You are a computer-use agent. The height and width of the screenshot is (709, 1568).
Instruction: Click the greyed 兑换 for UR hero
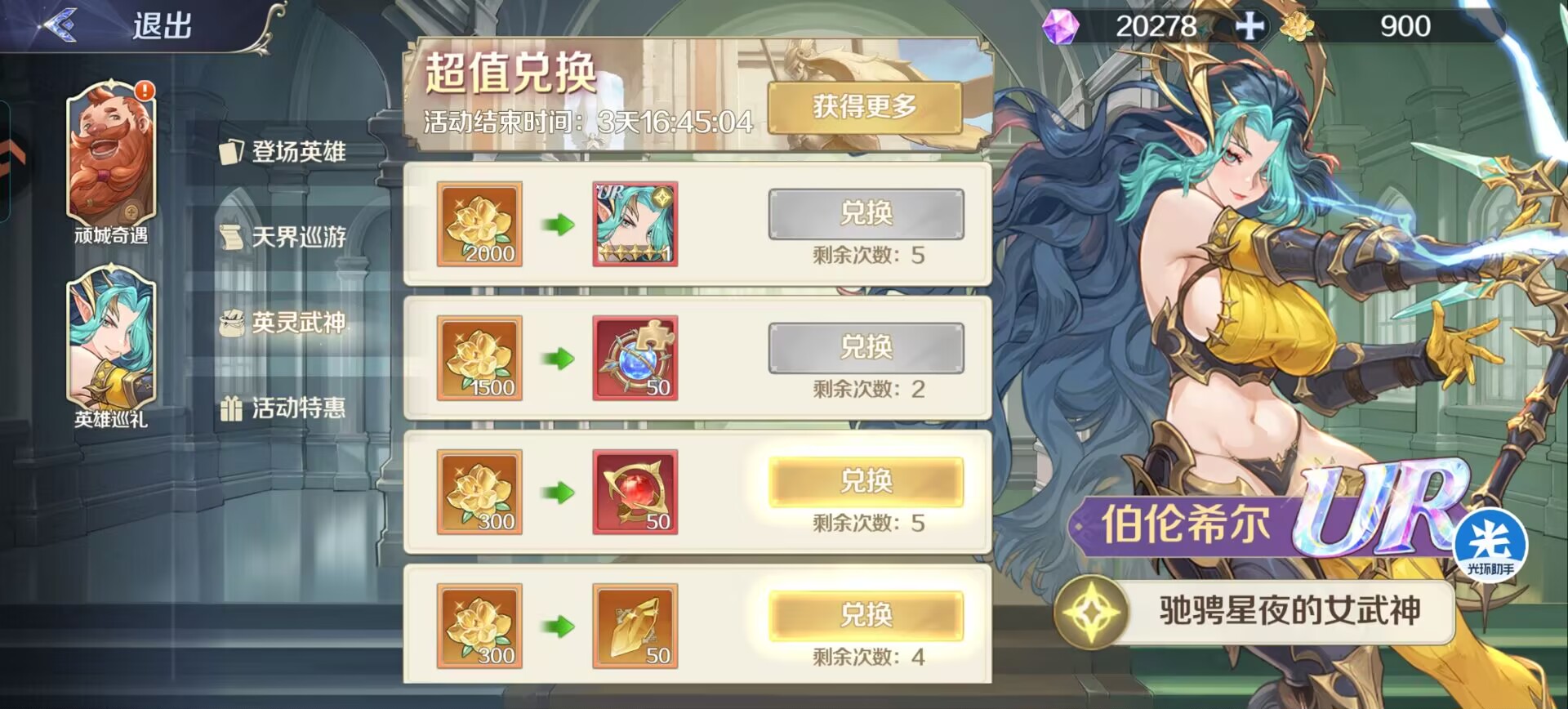click(x=866, y=213)
